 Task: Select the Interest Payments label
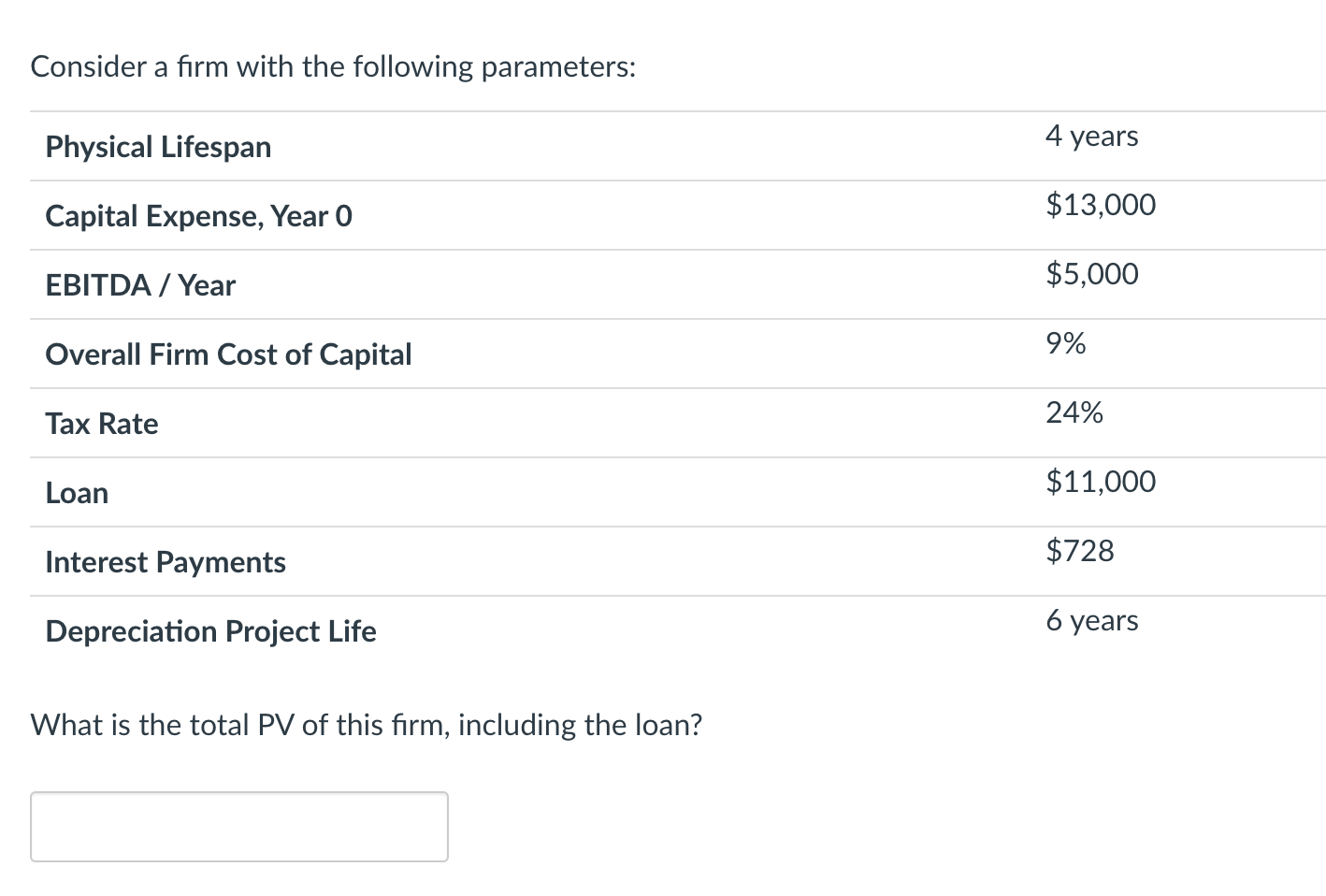[x=166, y=561]
